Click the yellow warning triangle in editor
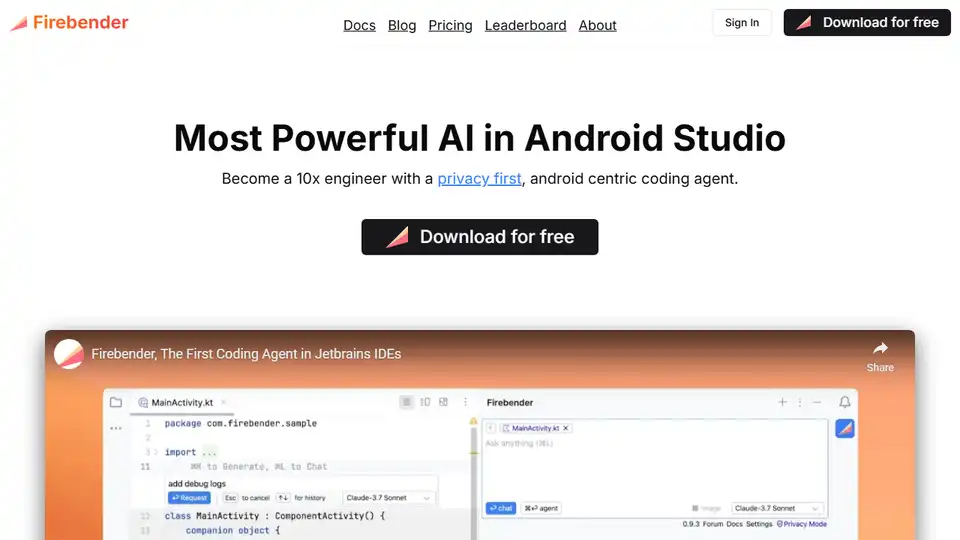This screenshot has width=960, height=540. [x=473, y=421]
